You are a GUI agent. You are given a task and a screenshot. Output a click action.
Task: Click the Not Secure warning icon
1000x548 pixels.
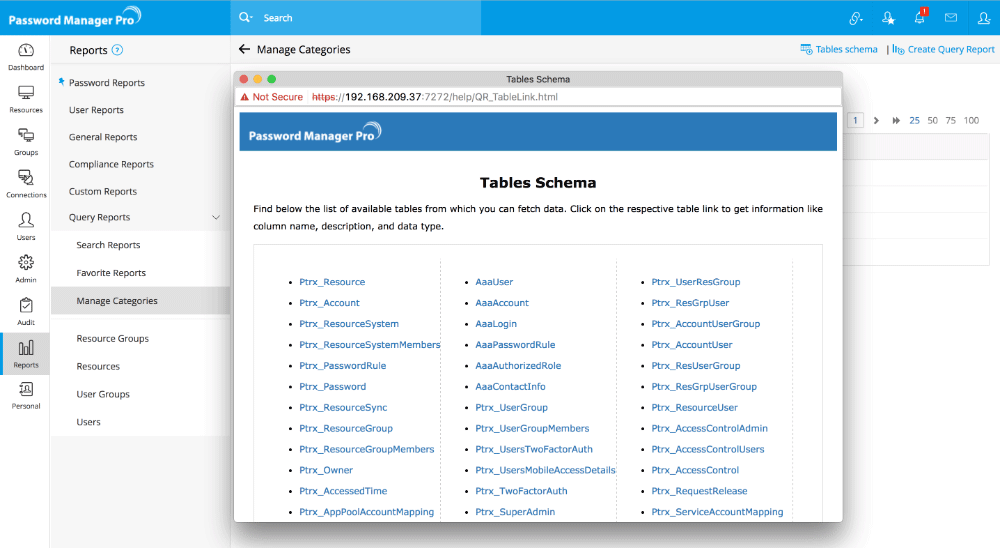(x=244, y=97)
